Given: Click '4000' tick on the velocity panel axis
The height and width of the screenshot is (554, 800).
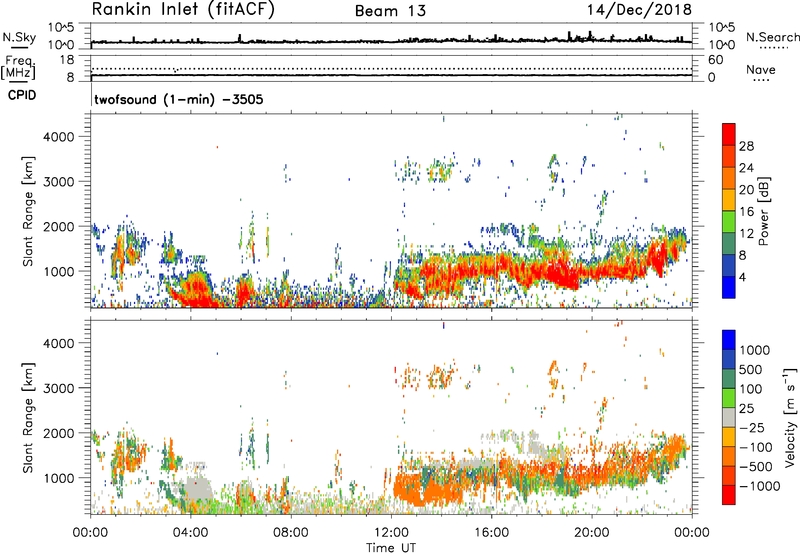Looking at the screenshot, I should pos(59,343).
